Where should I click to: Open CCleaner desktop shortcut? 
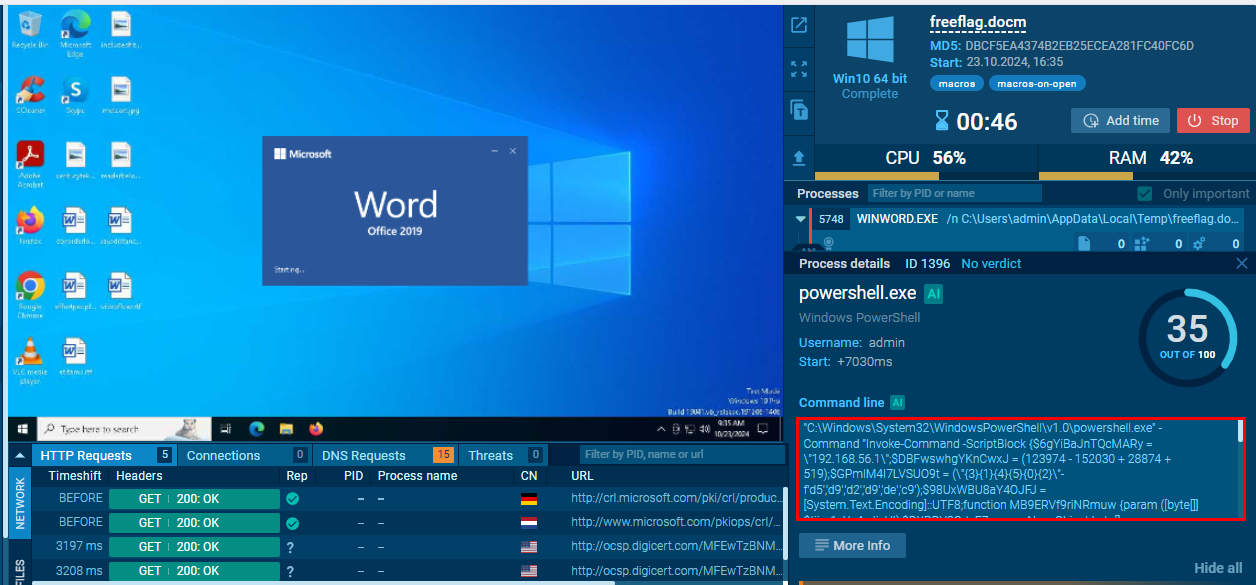tap(30, 96)
